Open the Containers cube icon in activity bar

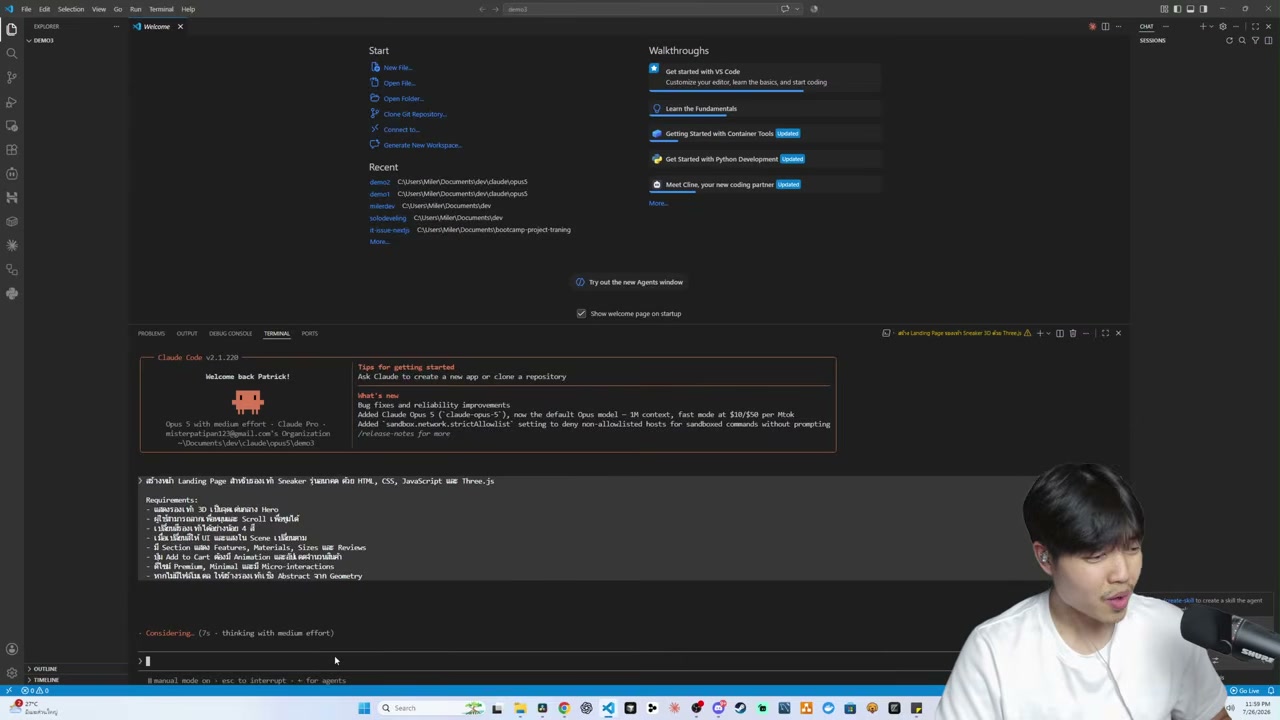12,221
